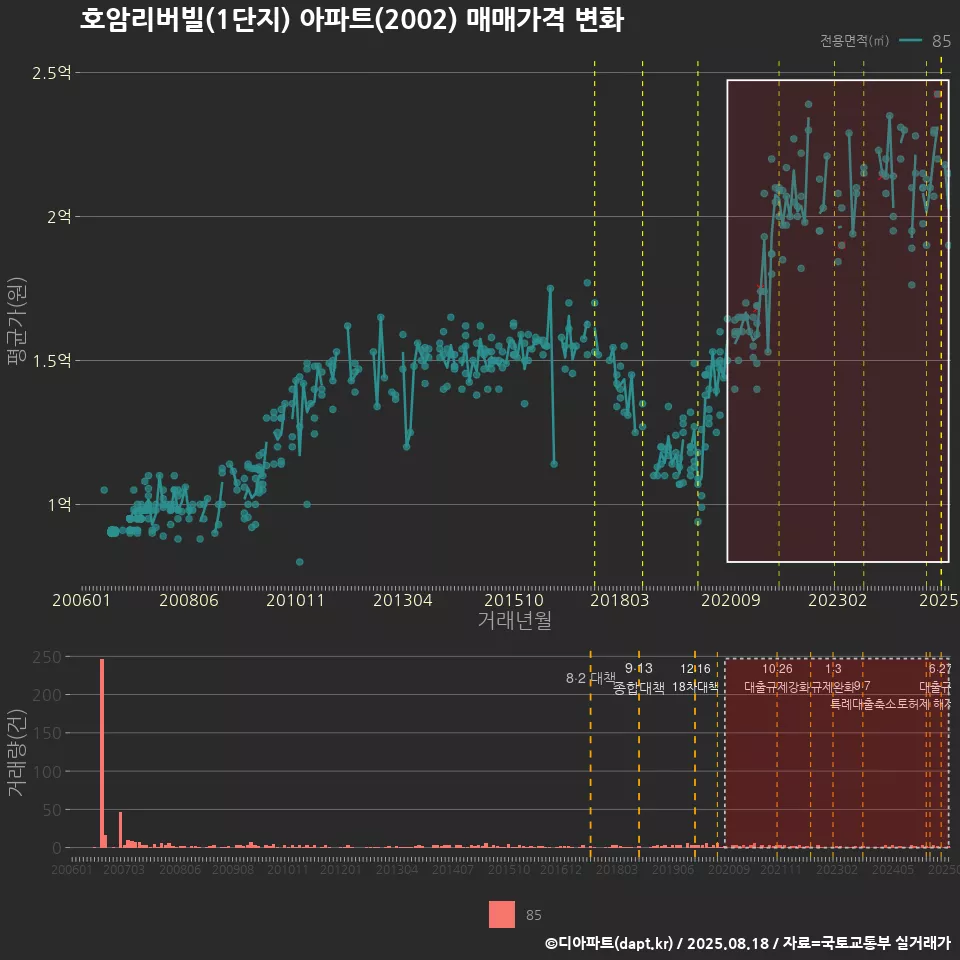
Task: Click the 250 volume axis label
Action: 47,657
